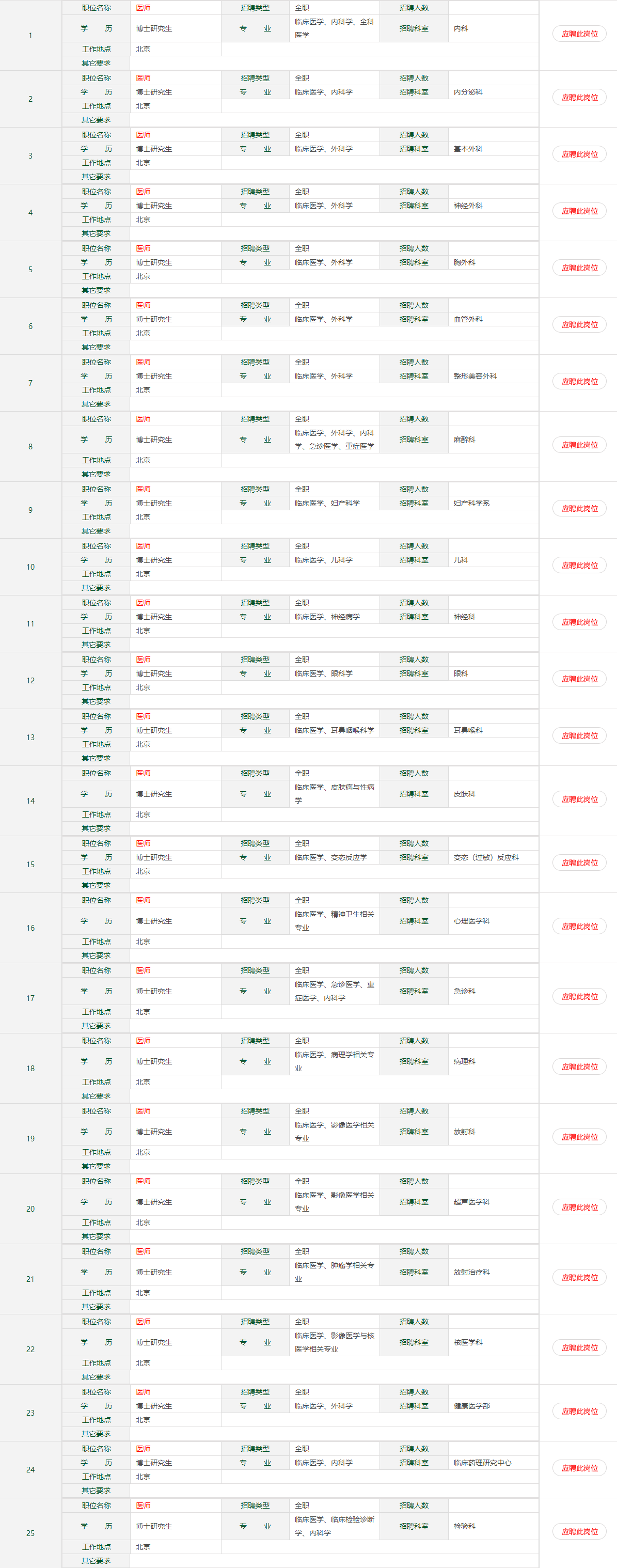Apply for position 1 in 内科
Viewport: 617px width, 1568px height.
point(579,34)
